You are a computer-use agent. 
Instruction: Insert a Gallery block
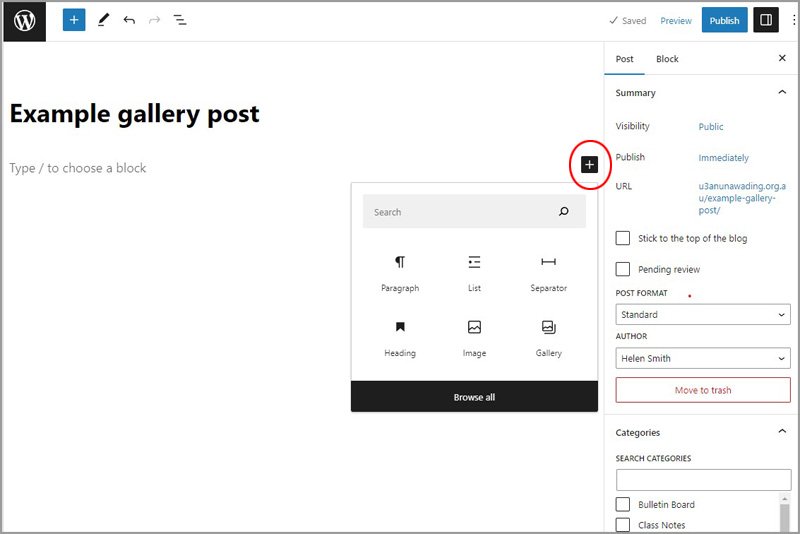[548, 339]
